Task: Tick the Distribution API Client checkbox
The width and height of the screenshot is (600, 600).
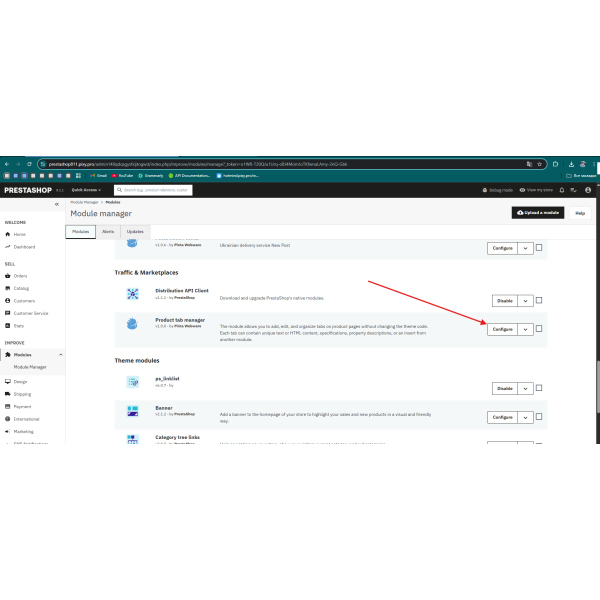Action: (x=539, y=300)
